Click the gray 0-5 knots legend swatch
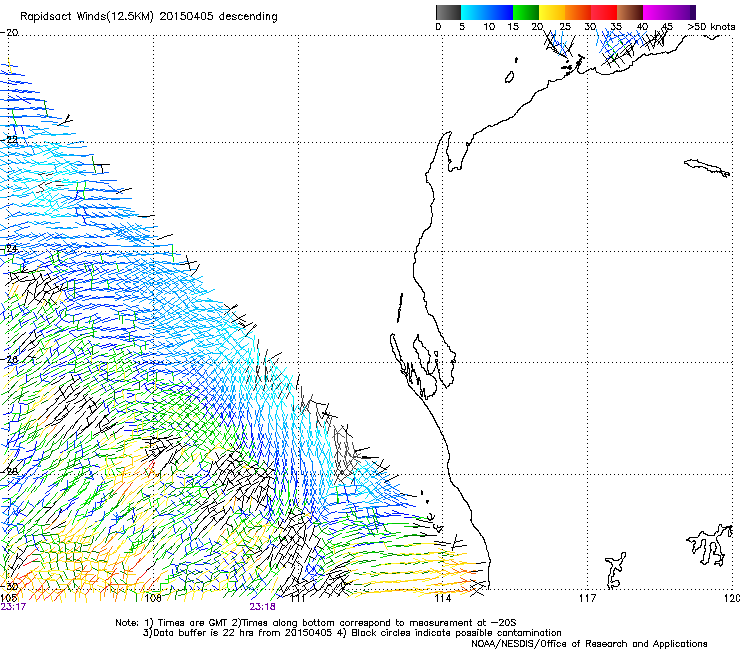The width and height of the screenshot is (740, 650). (448, 12)
